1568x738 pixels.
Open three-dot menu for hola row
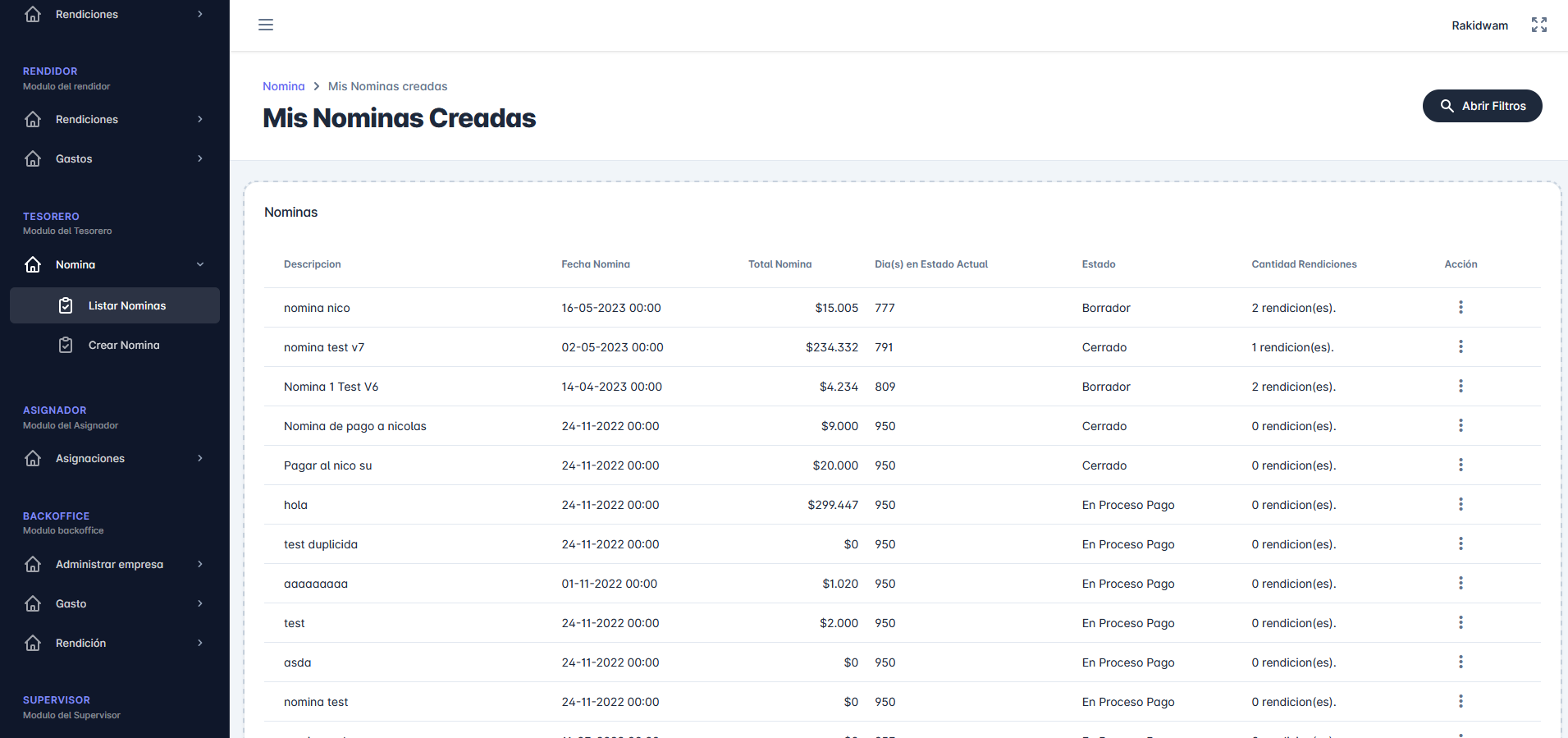click(x=1460, y=504)
